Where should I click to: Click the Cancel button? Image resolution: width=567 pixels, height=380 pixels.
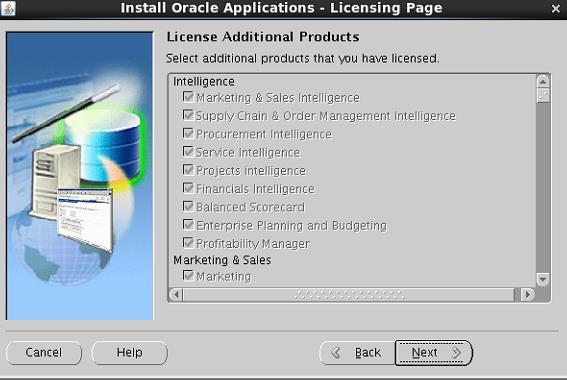tap(44, 353)
